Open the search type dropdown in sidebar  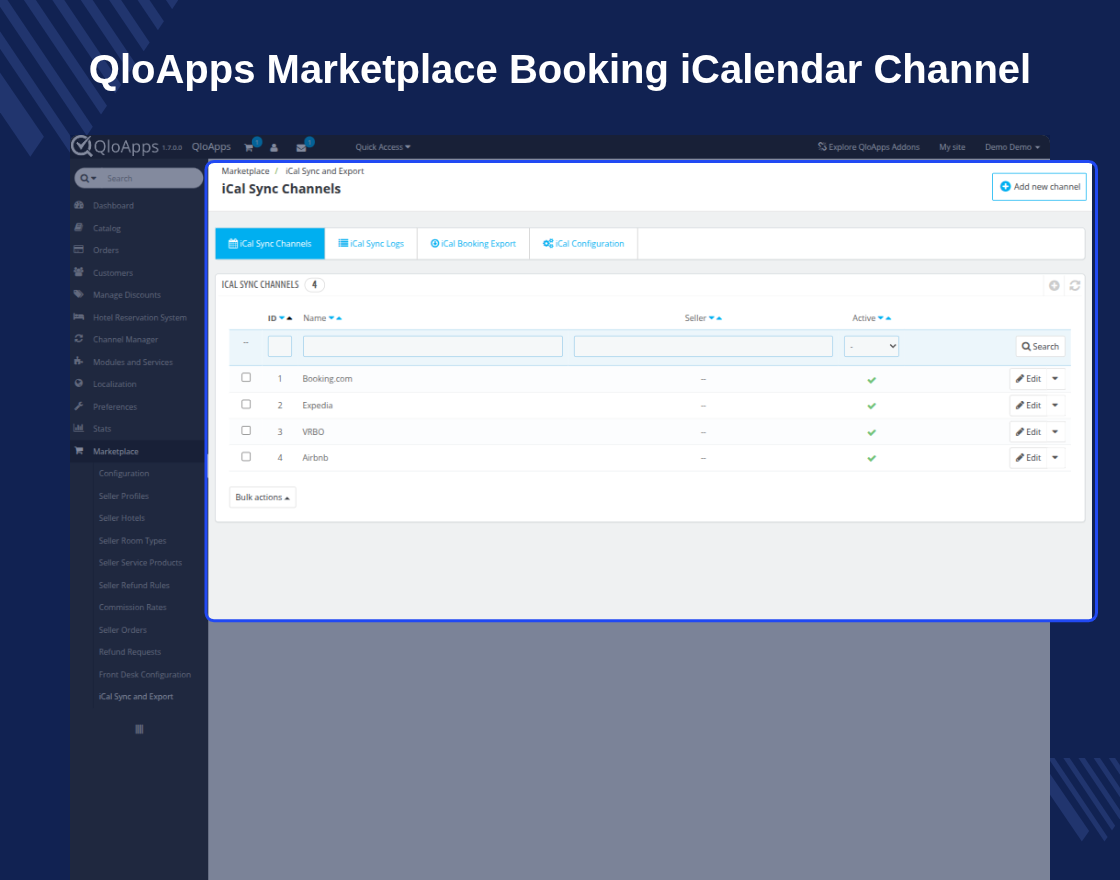click(x=88, y=179)
